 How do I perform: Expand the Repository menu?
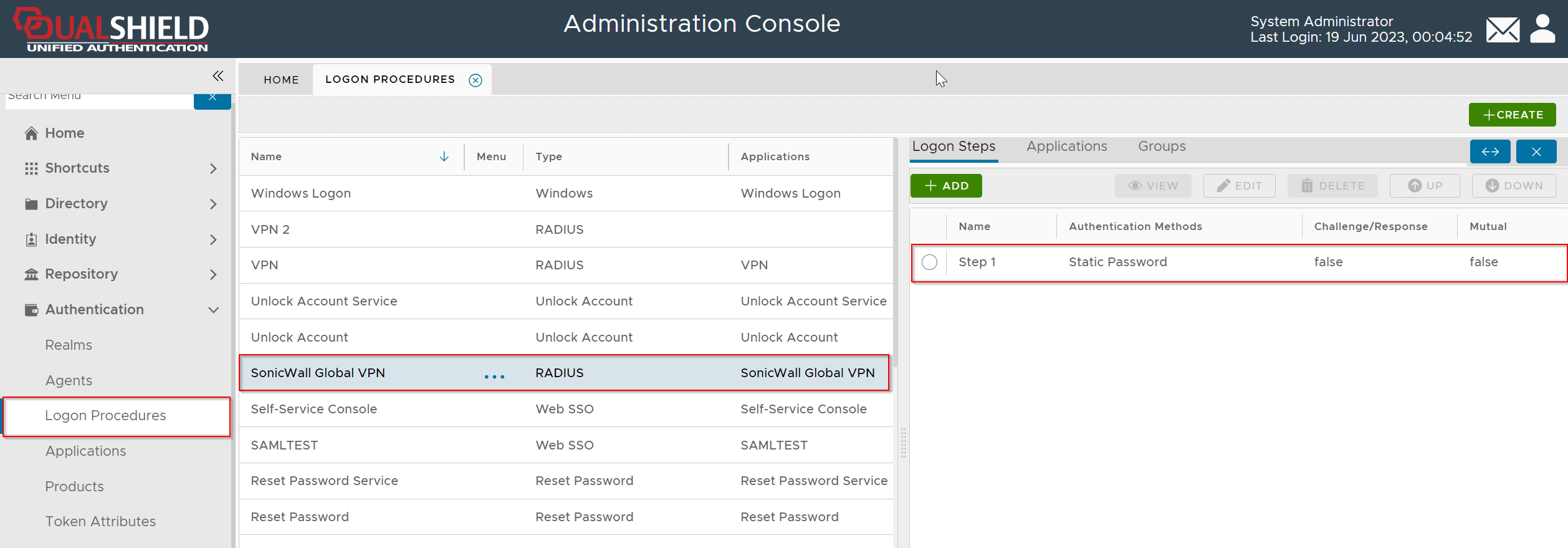[x=213, y=274]
